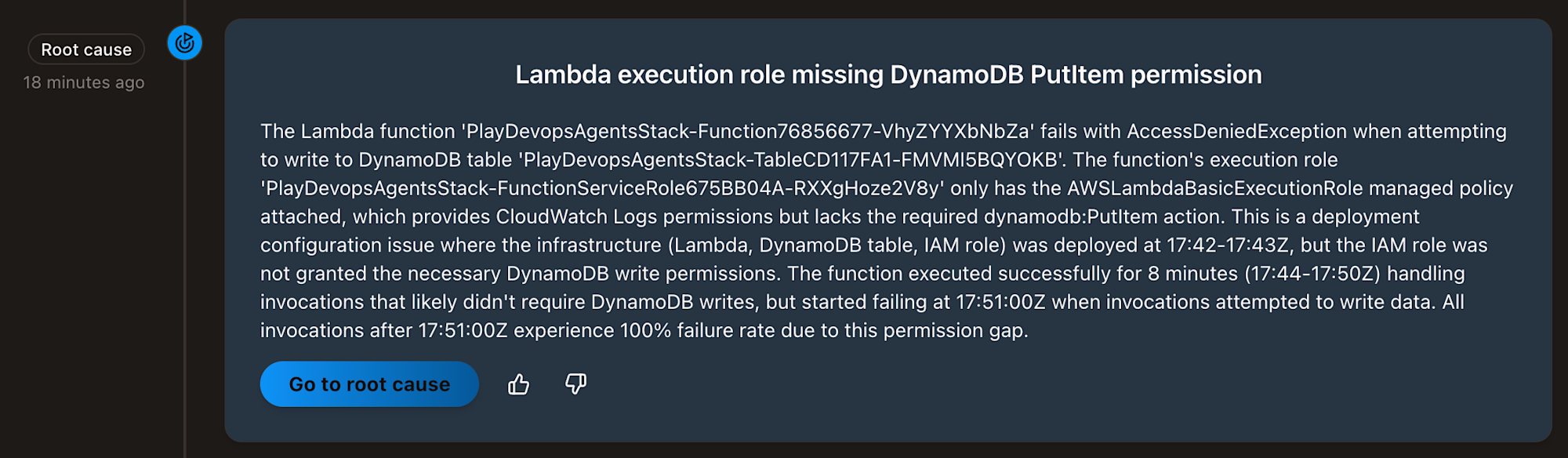Click the thumbs down feedback icon

point(576,383)
